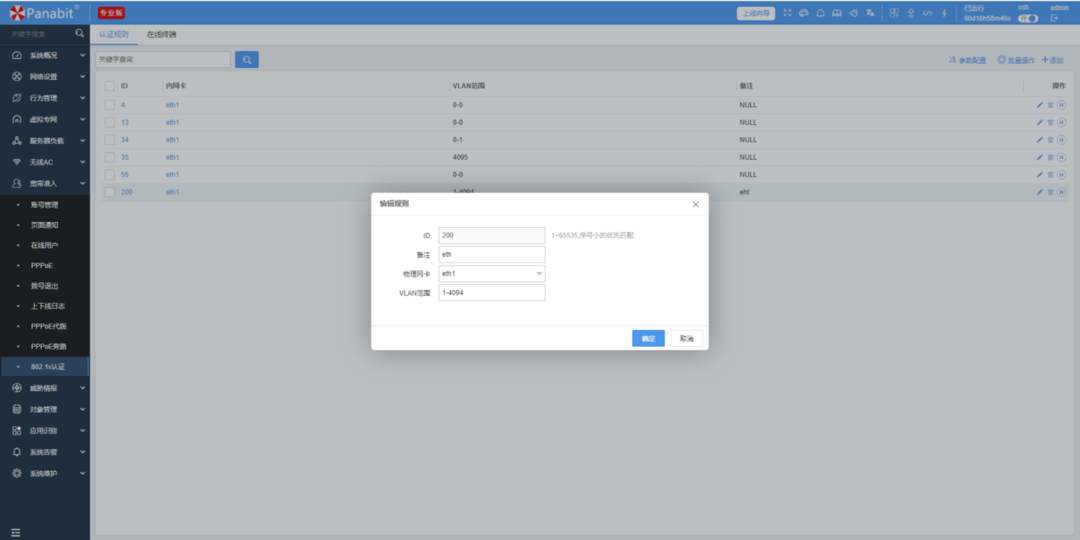The width and height of the screenshot is (1080, 540).
Task: Open 在线用户 in the sidebar submenu
Action: pos(44,245)
